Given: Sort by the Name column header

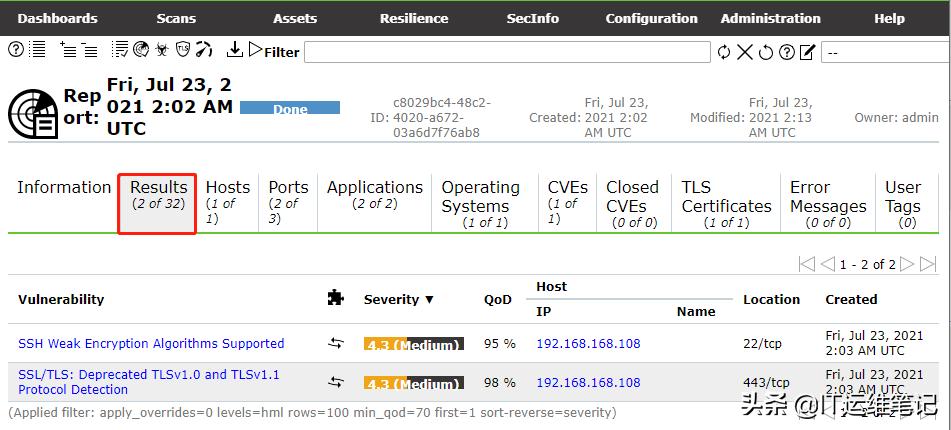Looking at the screenshot, I should pyautogui.click(x=696, y=312).
